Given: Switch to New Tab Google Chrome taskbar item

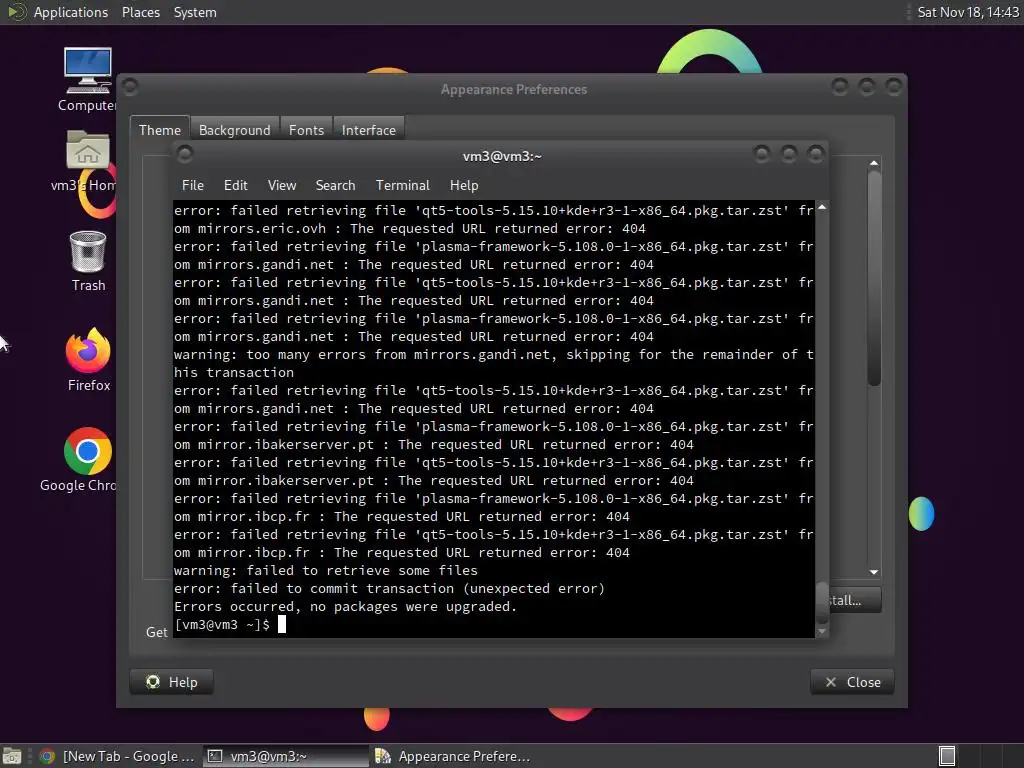Looking at the screenshot, I should point(118,756).
